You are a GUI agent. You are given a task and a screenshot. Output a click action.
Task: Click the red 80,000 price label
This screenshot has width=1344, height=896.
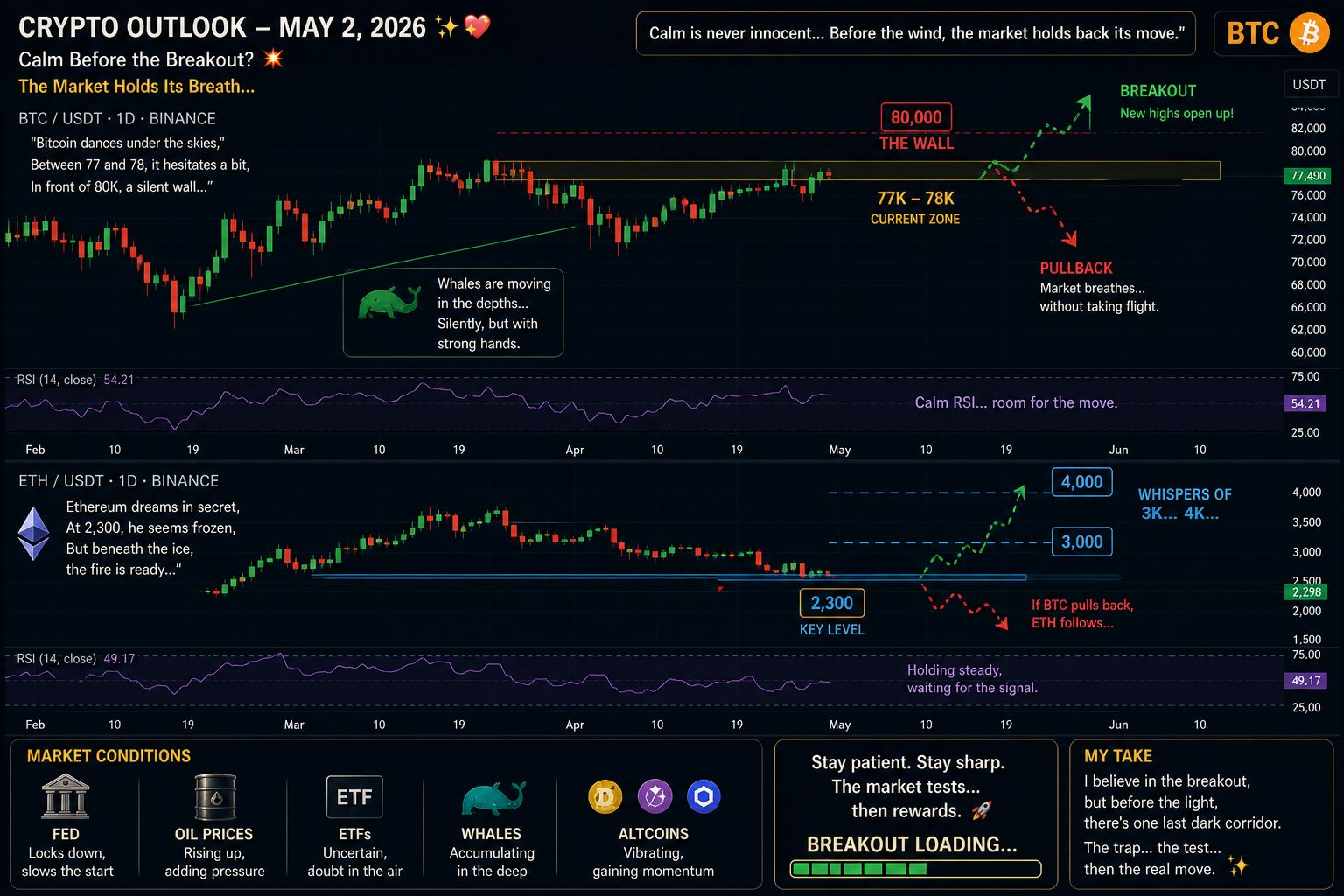click(916, 117)
